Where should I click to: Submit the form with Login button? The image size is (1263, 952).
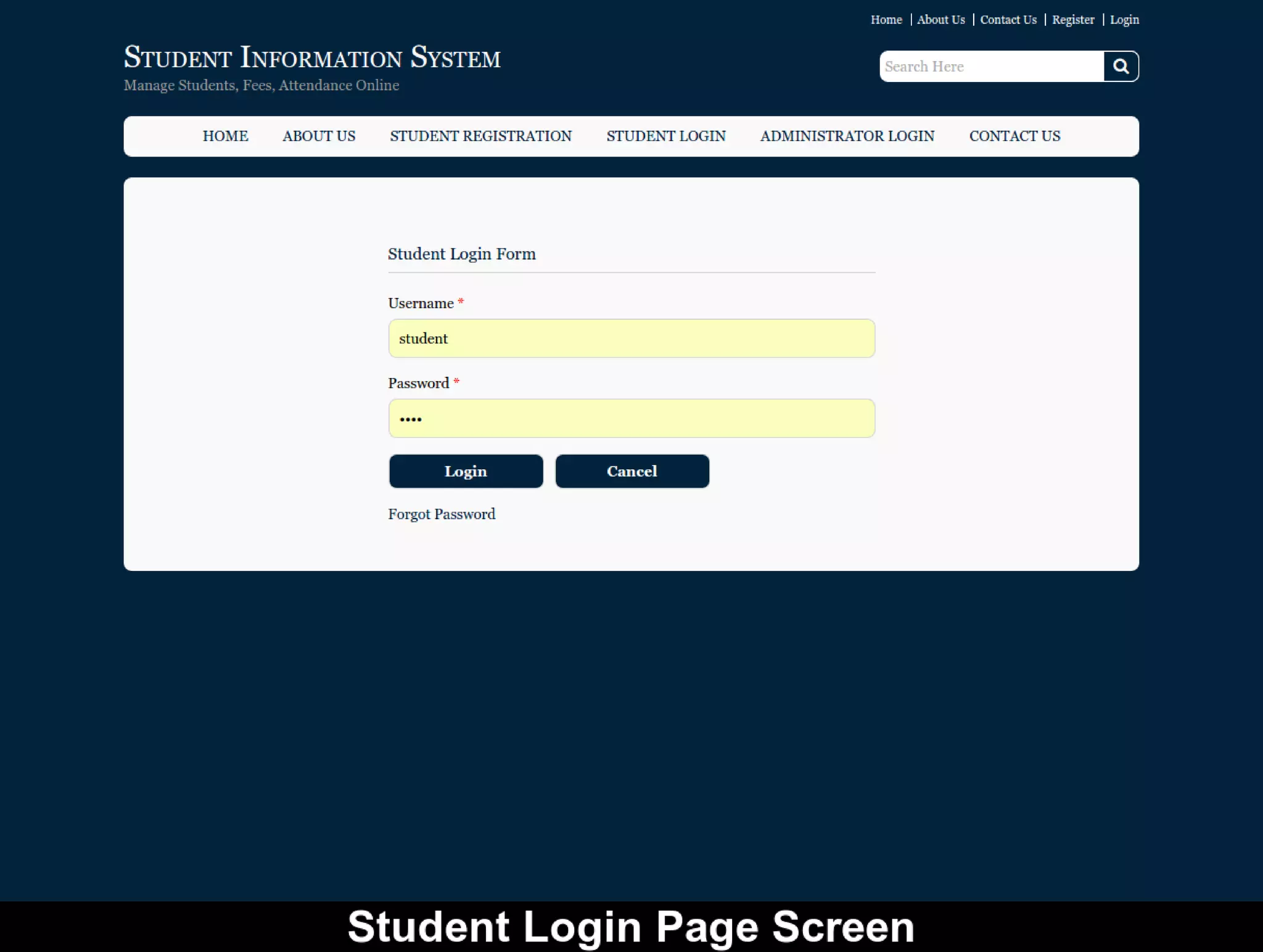point(466,472)
